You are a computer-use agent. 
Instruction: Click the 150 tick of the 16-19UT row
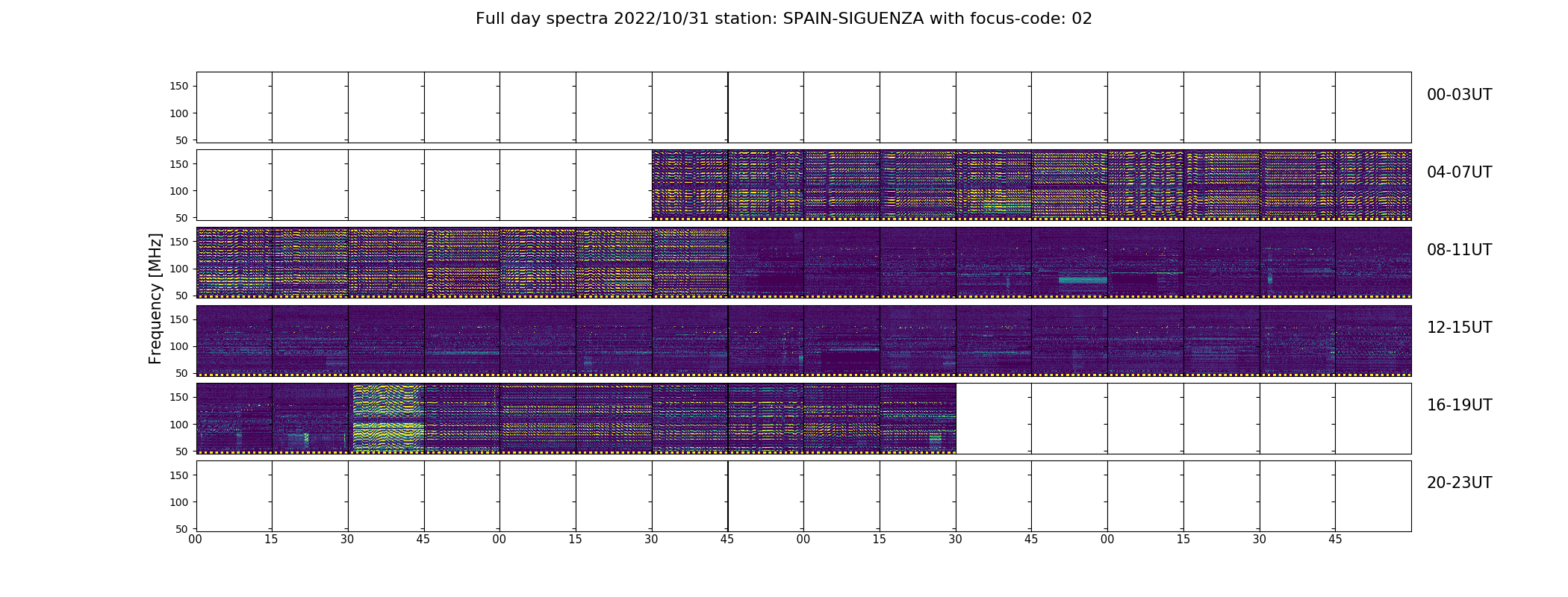coord(180,397)
